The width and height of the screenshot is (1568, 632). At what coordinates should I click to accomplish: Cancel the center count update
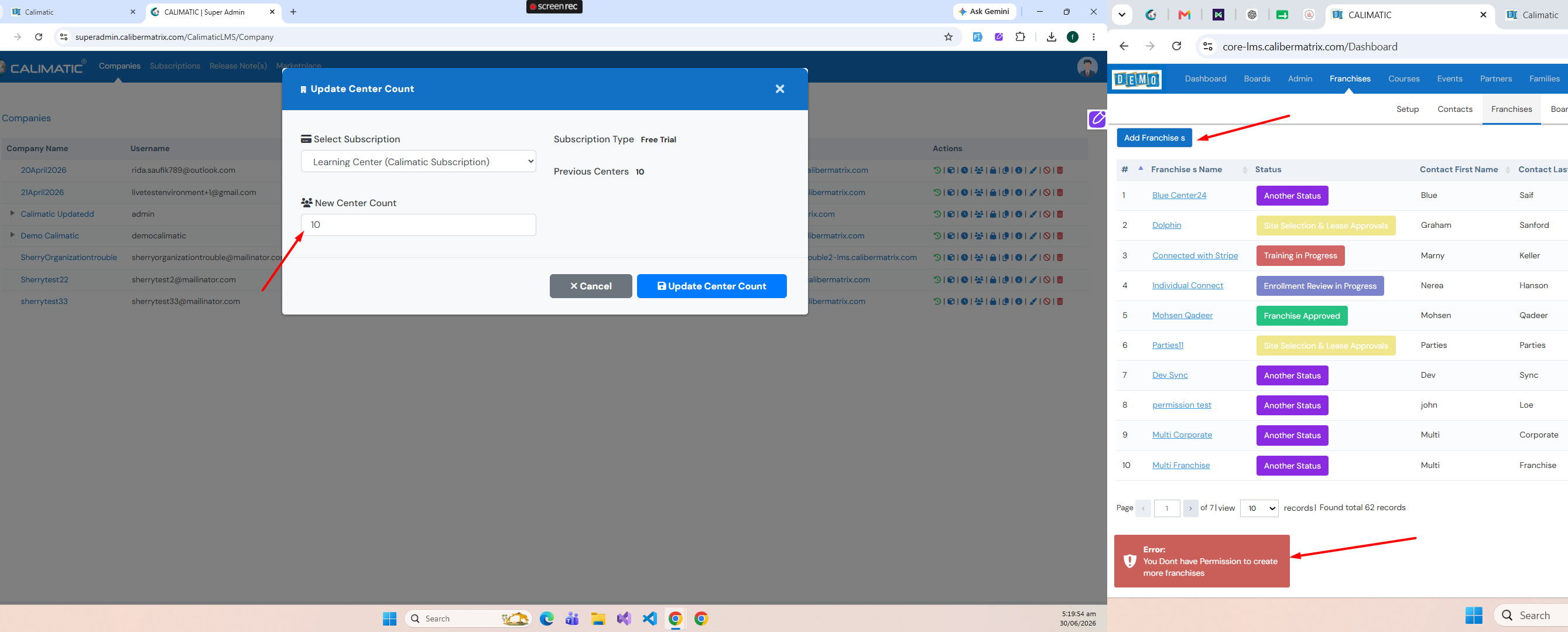(x=590, y=286)
